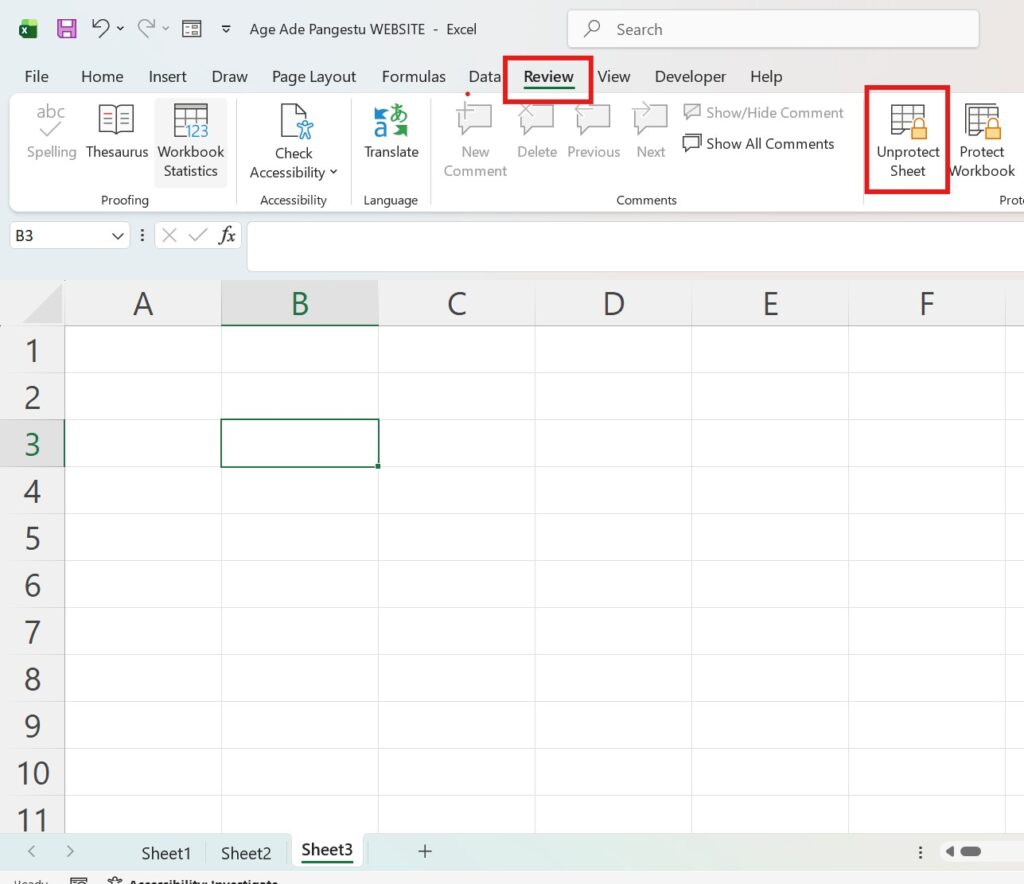Viewport: 1024px width, 884px height.
Task: Click the form icon in Quick Access Toolbar
Action: tap(191, 29)
